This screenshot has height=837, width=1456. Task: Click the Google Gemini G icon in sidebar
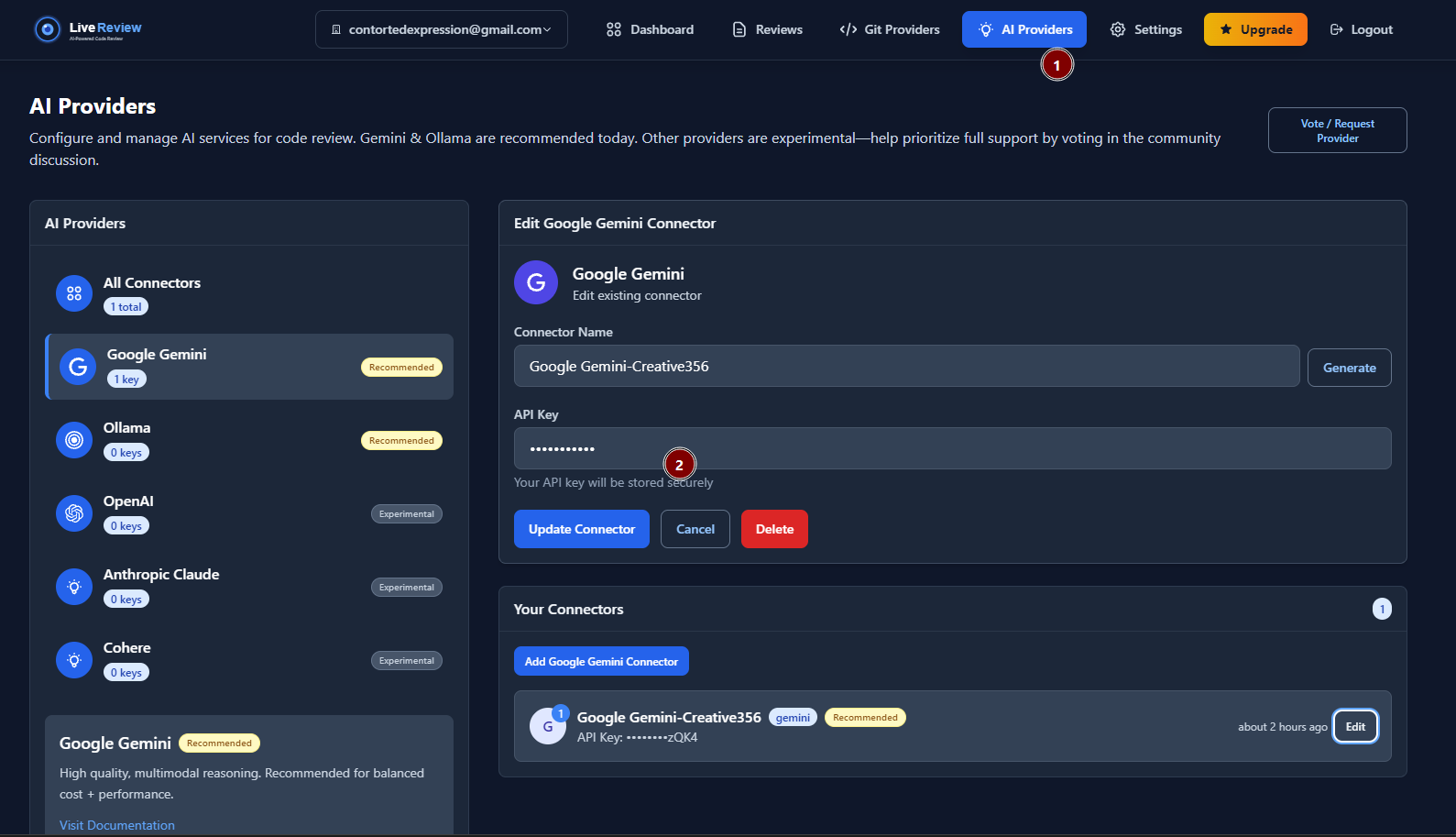pyautogui.click(x=78, y=367)
